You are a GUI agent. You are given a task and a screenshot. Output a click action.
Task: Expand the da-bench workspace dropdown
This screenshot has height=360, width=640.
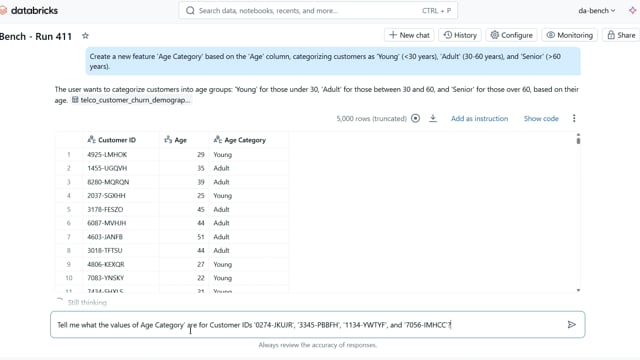tap(596, 11)
